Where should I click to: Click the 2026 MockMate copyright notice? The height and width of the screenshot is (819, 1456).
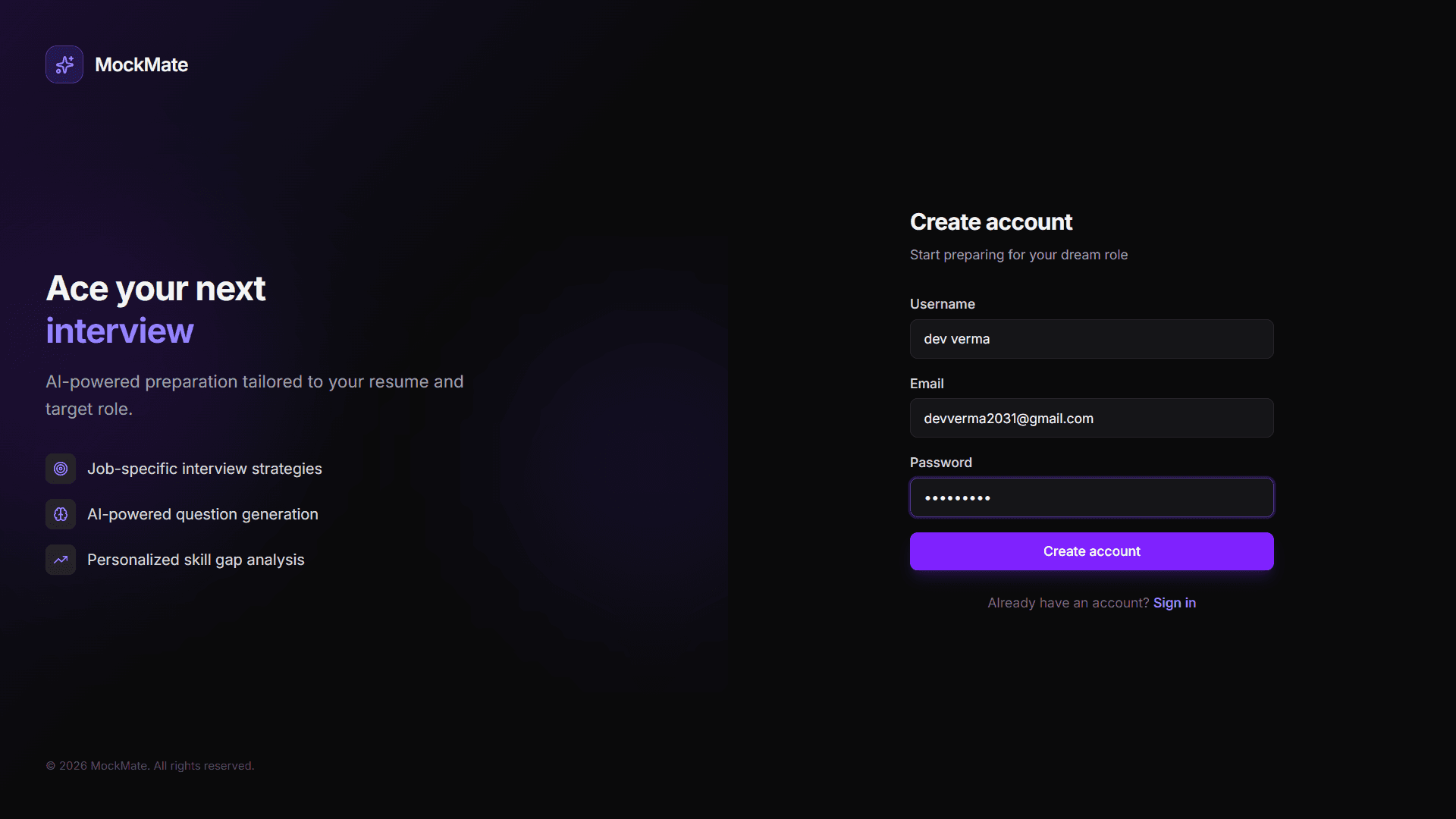pyautogui.click(x=149, y=766)
